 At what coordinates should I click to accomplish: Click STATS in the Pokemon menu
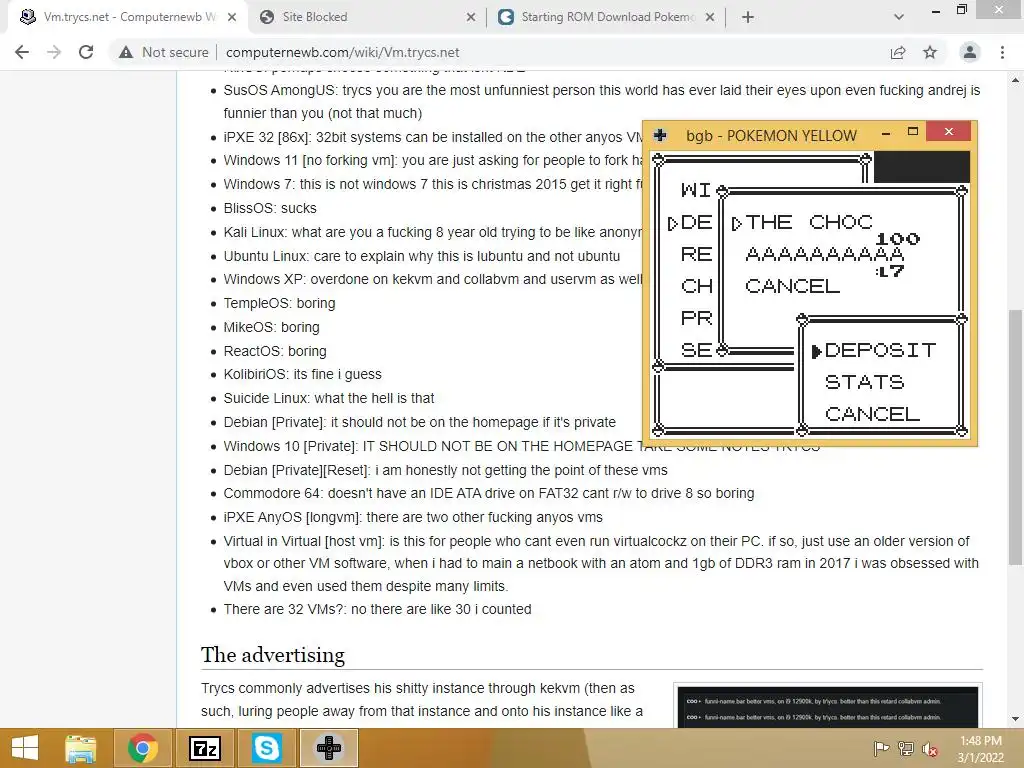[864, 382]
